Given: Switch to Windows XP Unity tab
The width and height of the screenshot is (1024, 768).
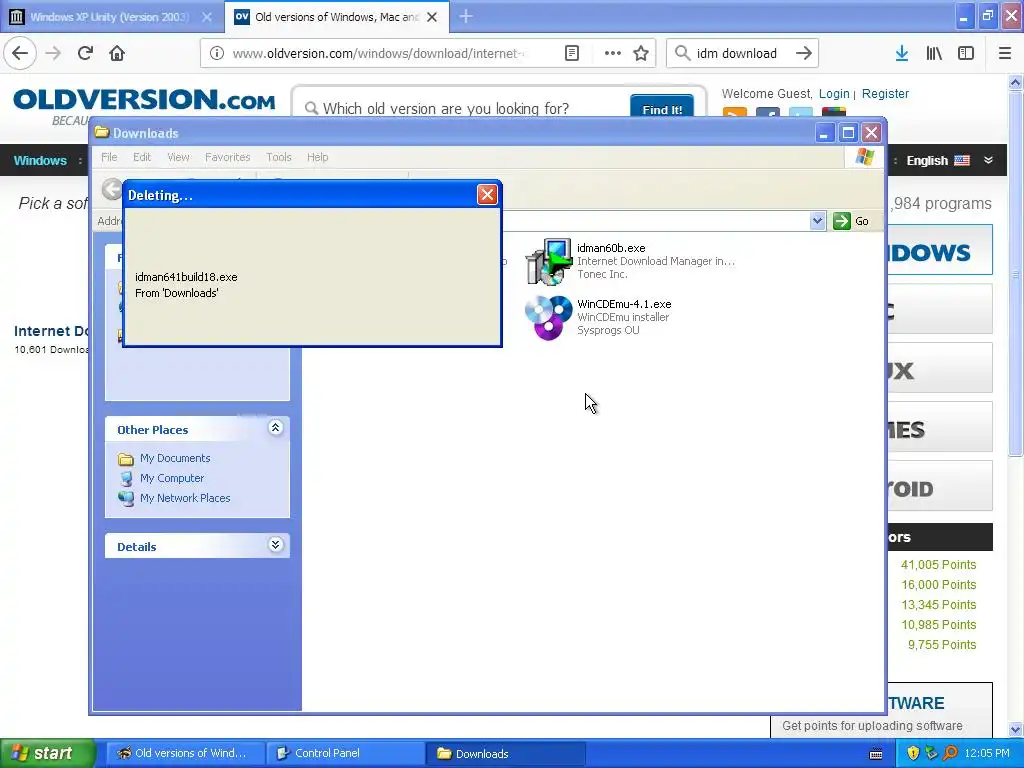Looking at the screenshot, I should pyautogui.click(x=111, y=17).
